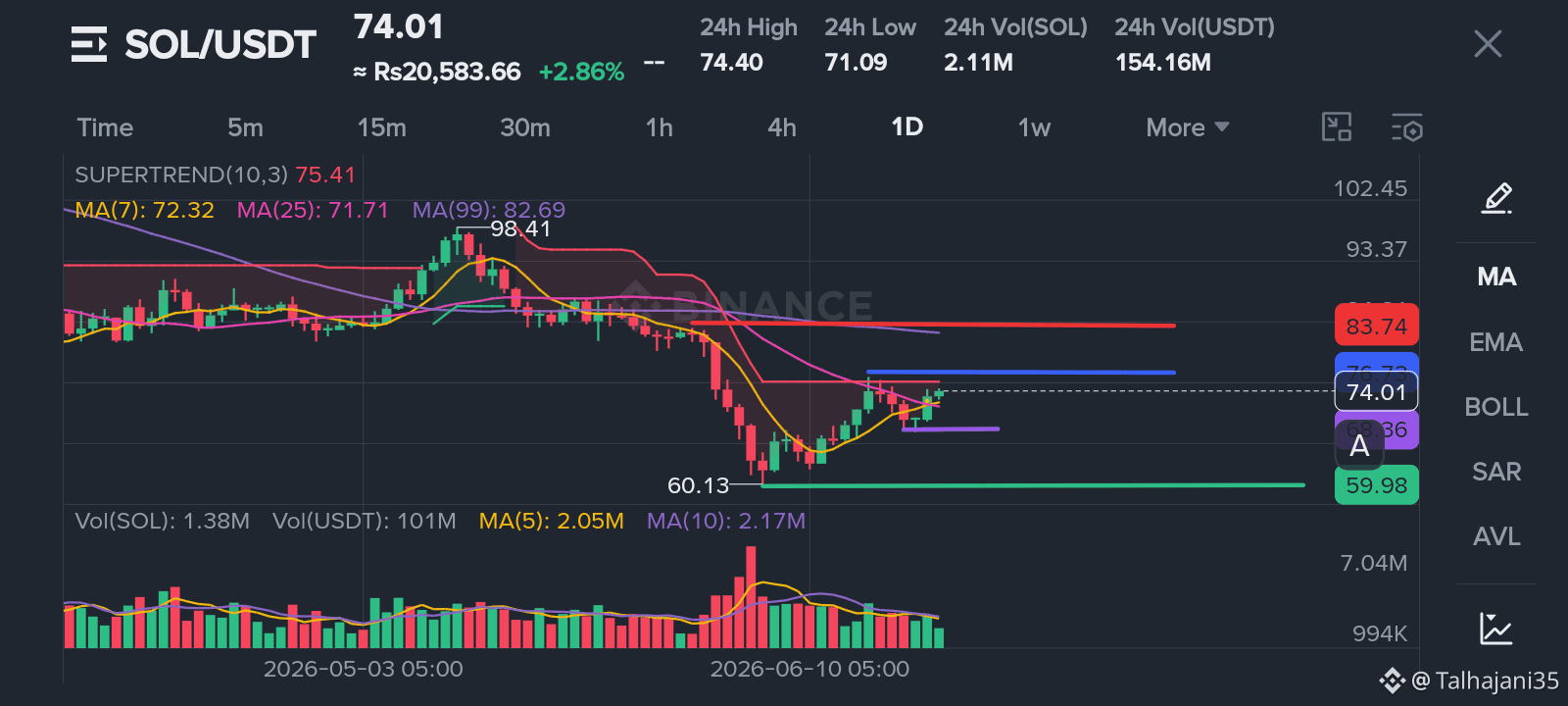Click the 24h High value 74.40

(x=731, y=63)
